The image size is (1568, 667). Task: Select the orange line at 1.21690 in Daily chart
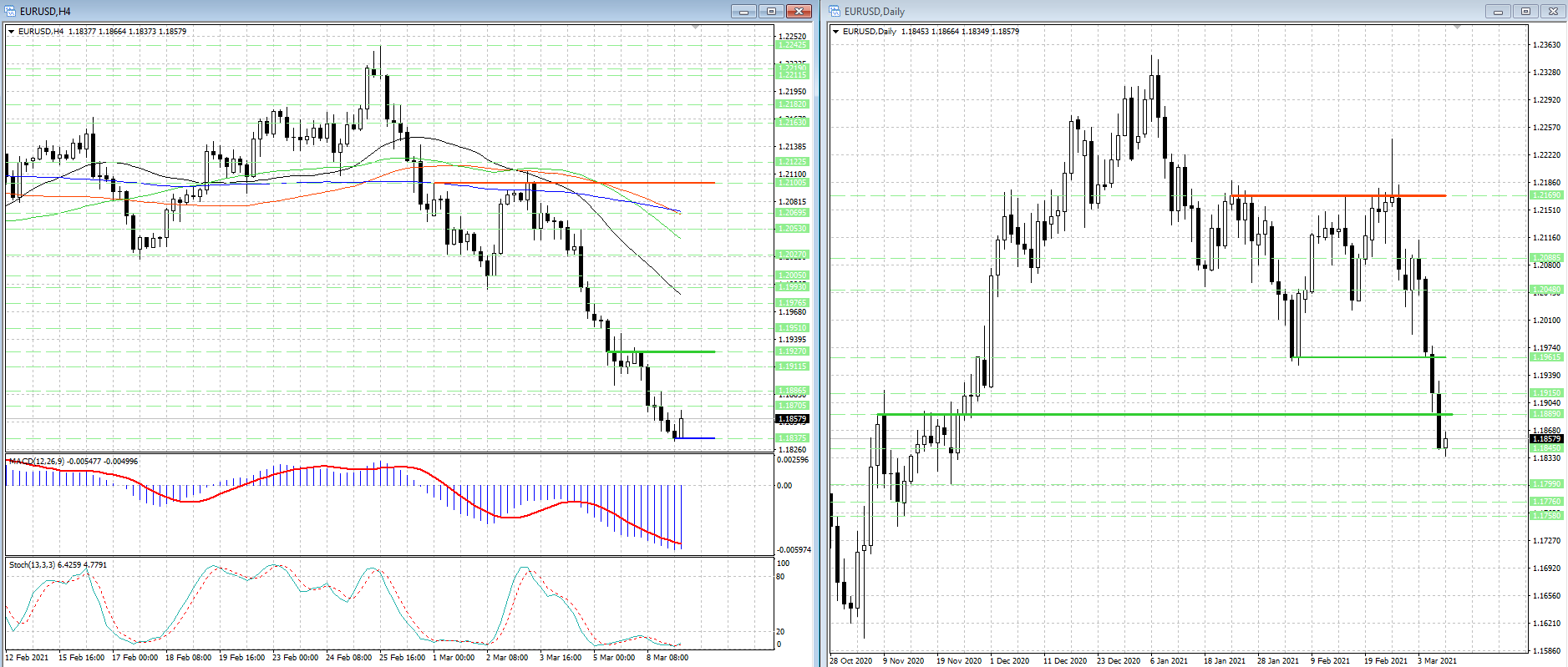1338,195
